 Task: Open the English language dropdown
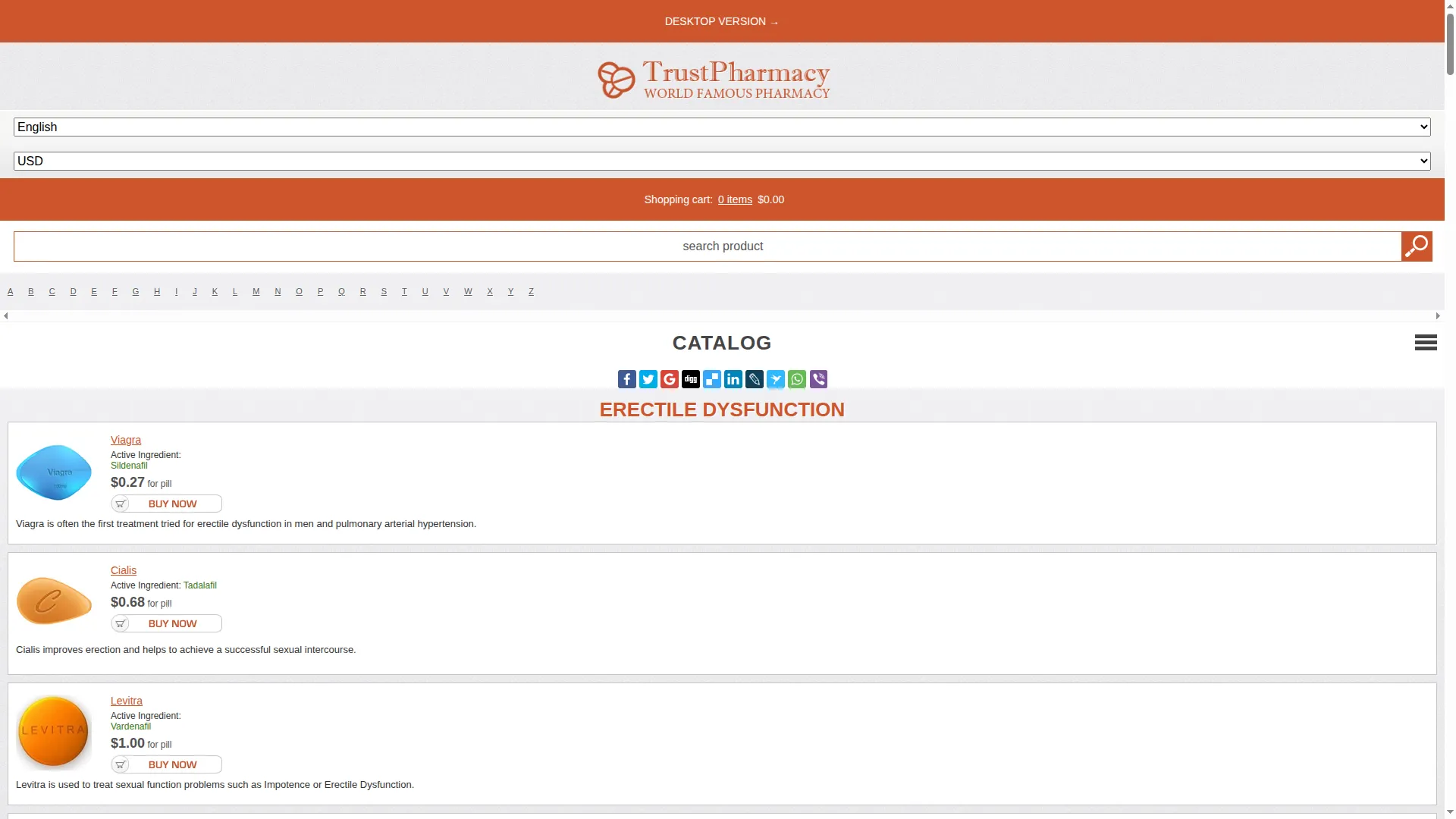click(x=722, y=127)
